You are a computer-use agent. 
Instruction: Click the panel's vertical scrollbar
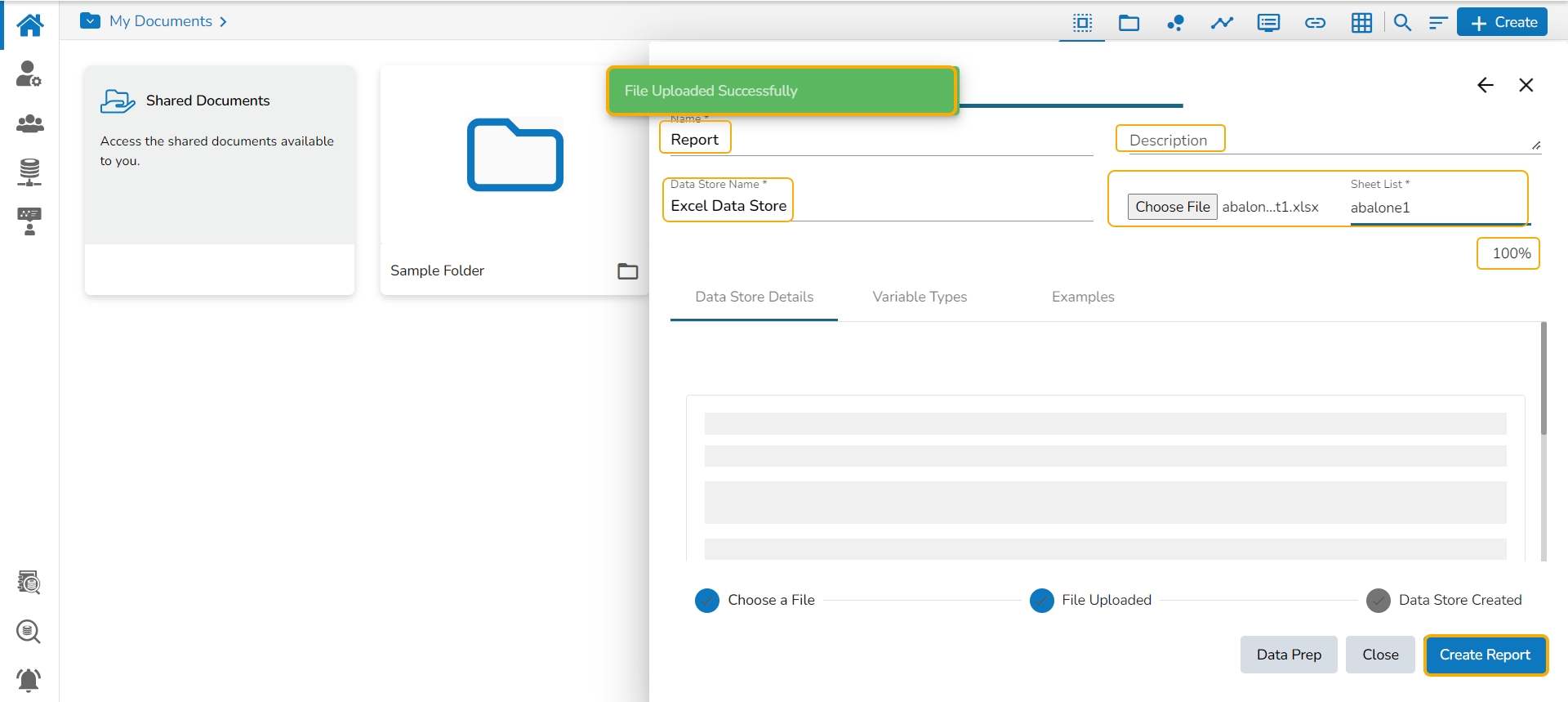1543,380
